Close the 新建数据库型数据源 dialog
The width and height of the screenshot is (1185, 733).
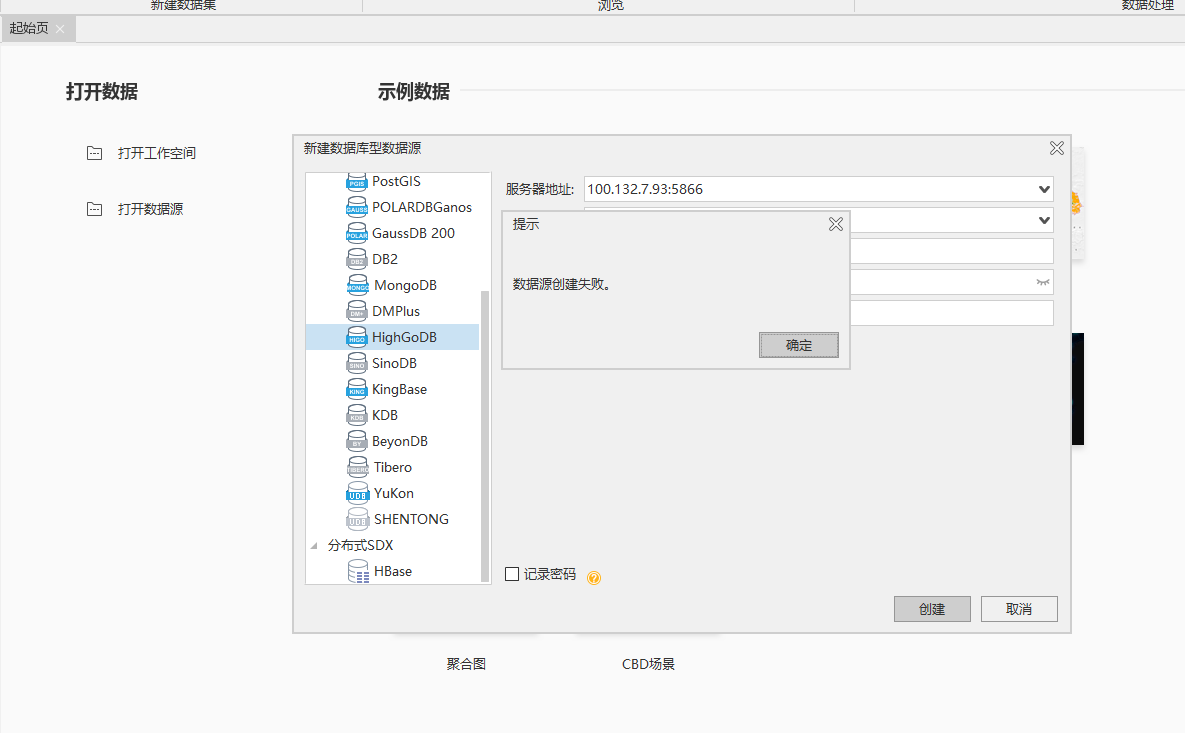click(x=1057, y=148)
